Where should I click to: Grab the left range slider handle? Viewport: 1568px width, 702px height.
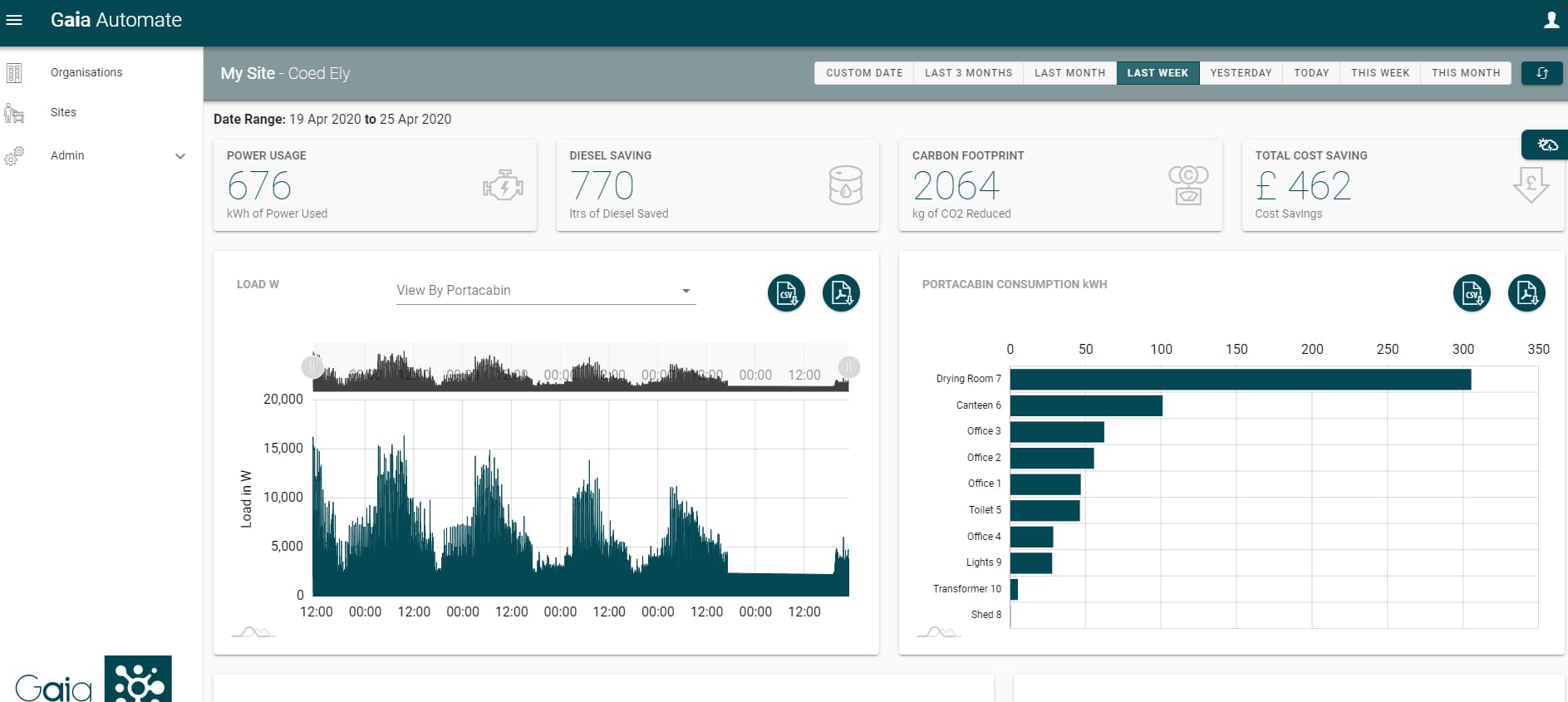pyautogui.click(x=312, y=367)
